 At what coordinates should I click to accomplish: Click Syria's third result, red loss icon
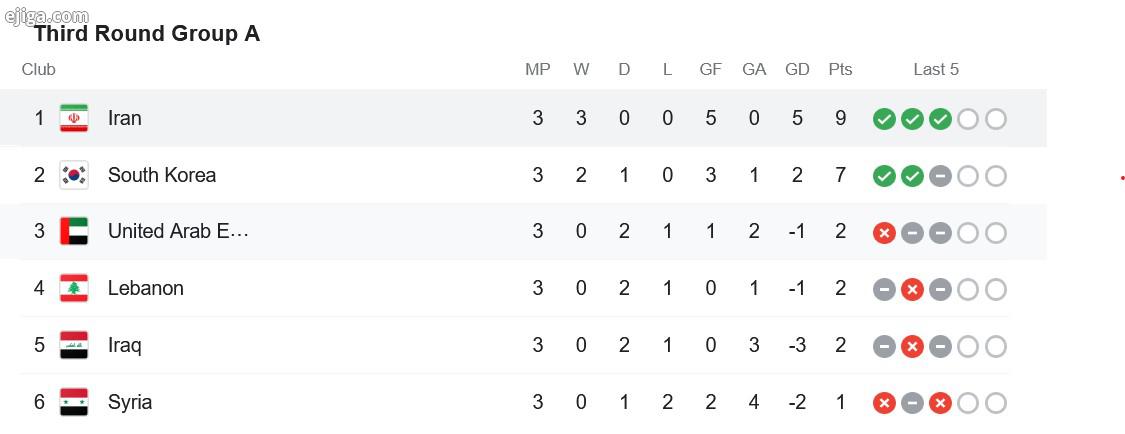click(x=940, y=403)
